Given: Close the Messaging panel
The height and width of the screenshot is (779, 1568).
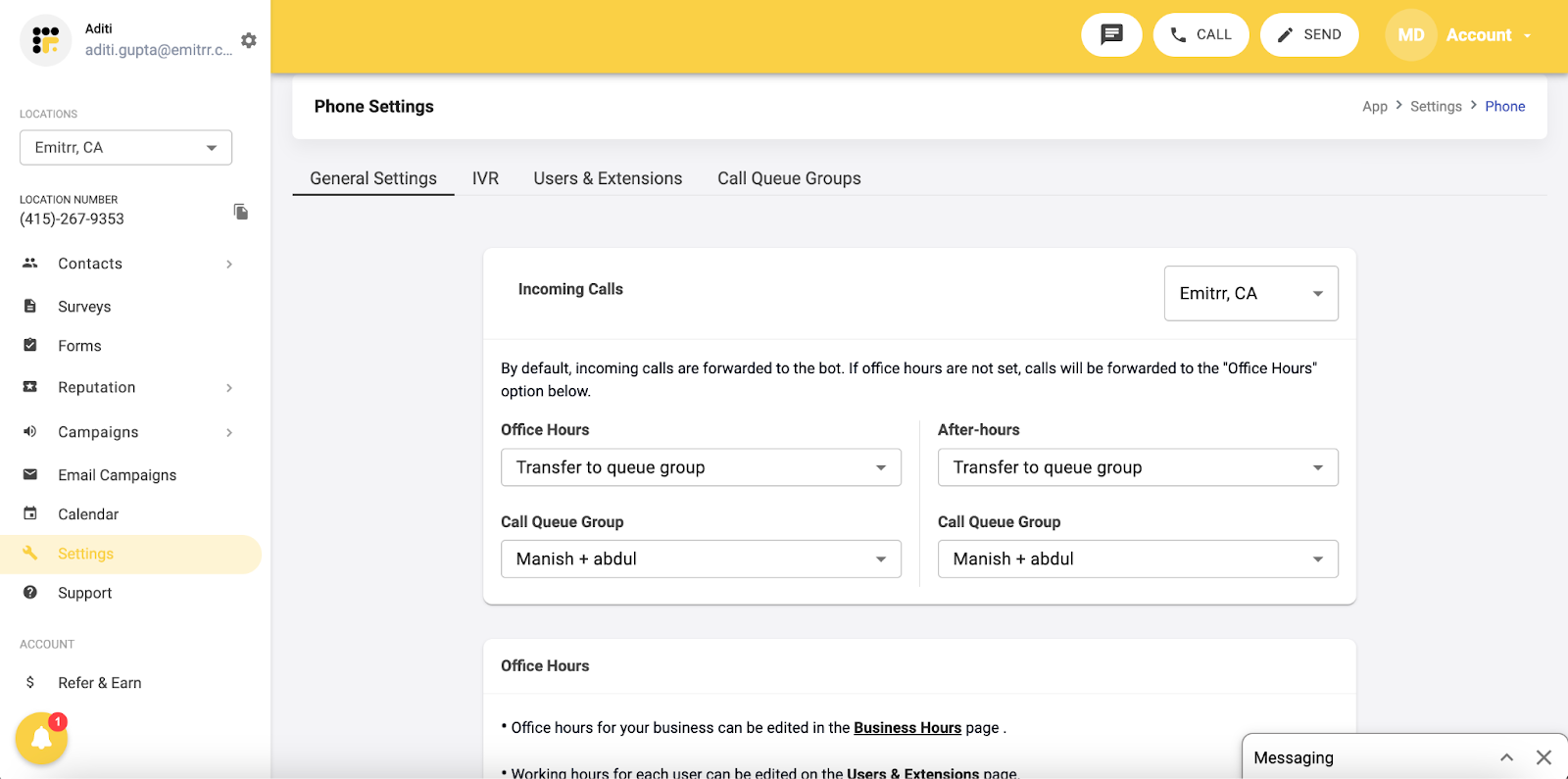Looking at the screenshot, I should [1543, 757].
